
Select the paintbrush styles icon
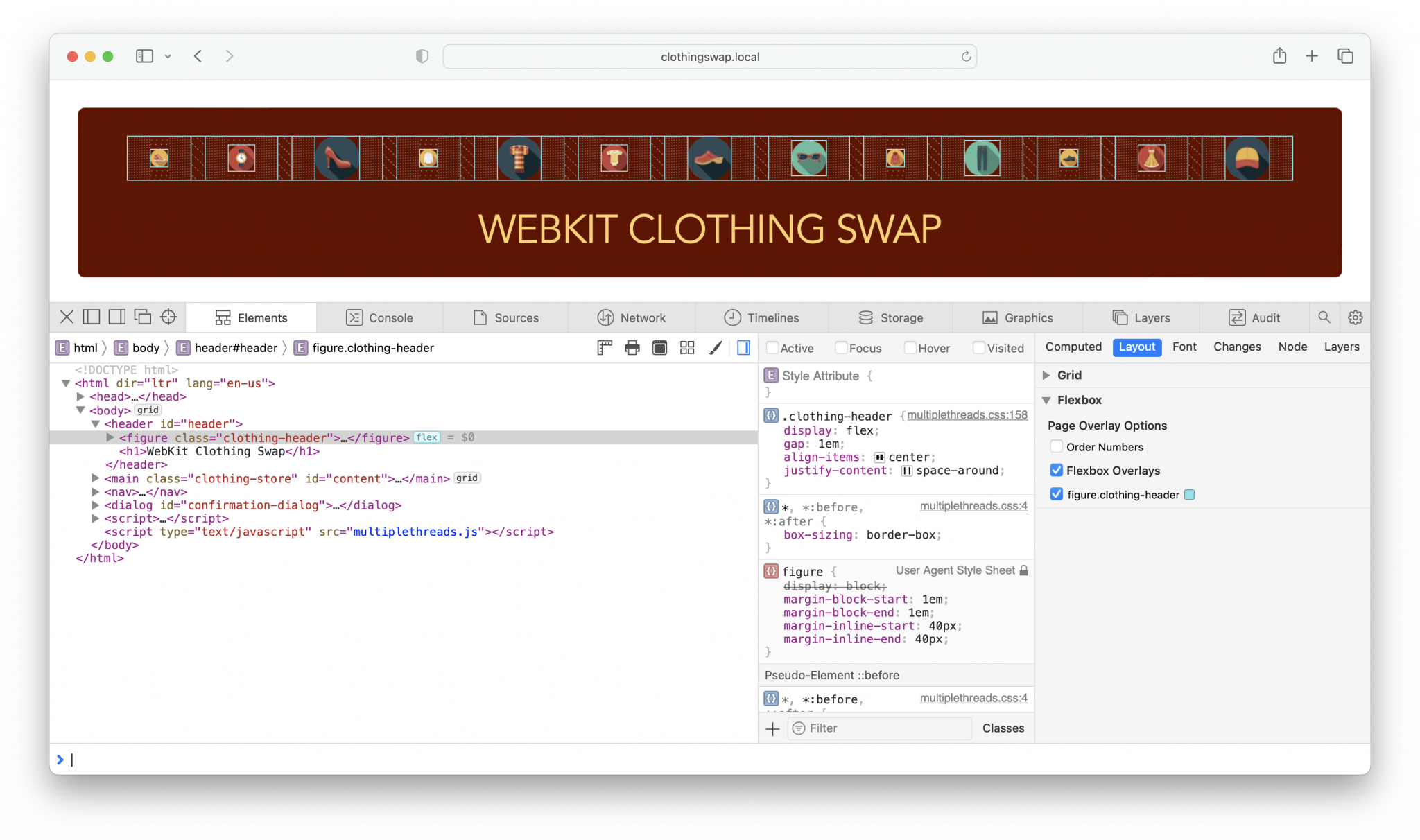pos(715,349)
